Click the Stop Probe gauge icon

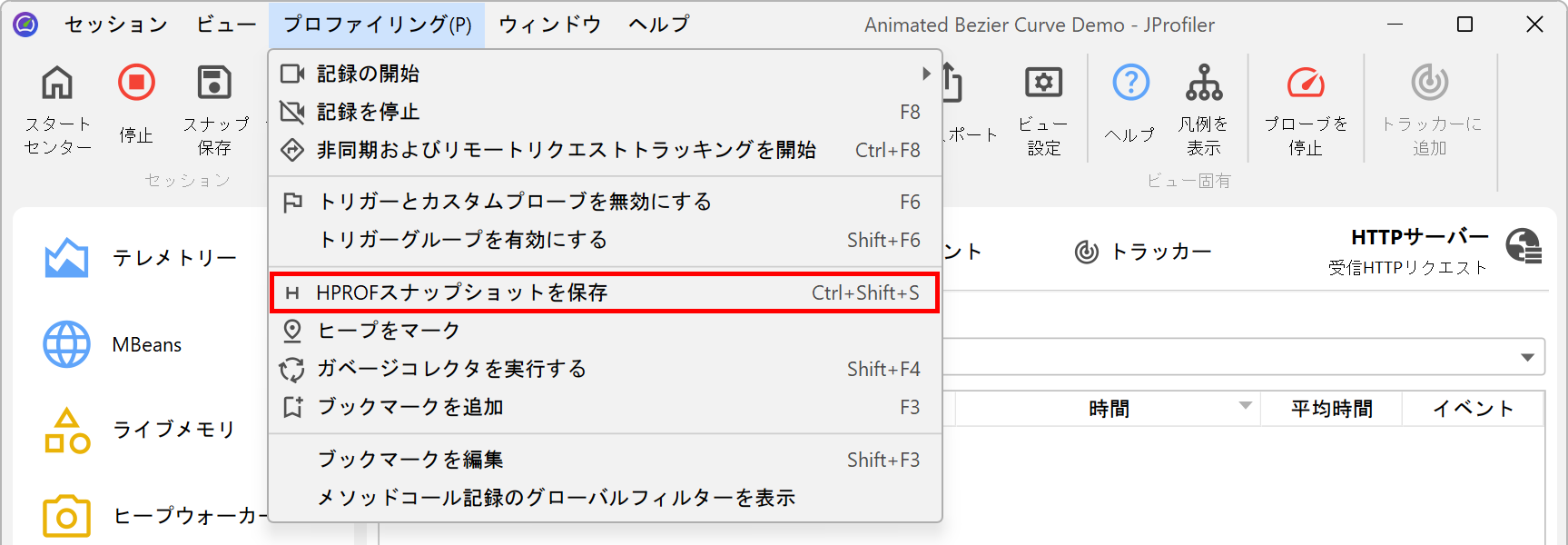[1306, 84]
